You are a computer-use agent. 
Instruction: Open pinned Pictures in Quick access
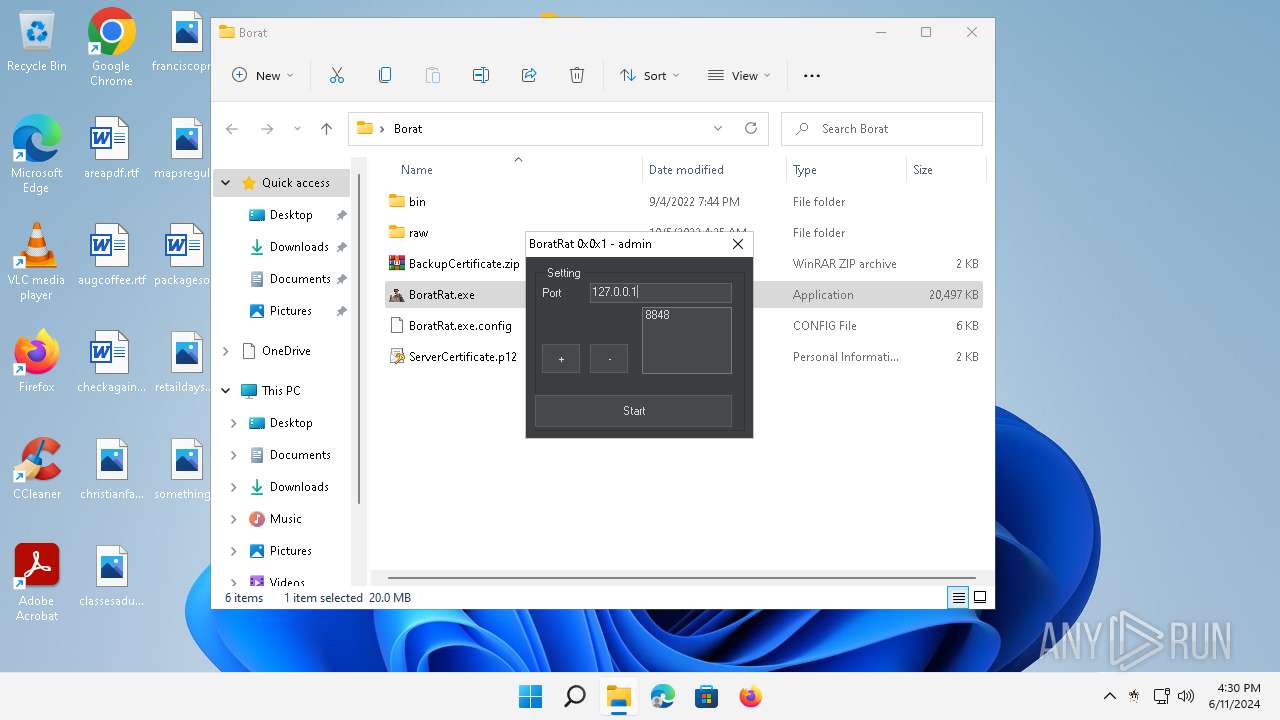point(291,311)
